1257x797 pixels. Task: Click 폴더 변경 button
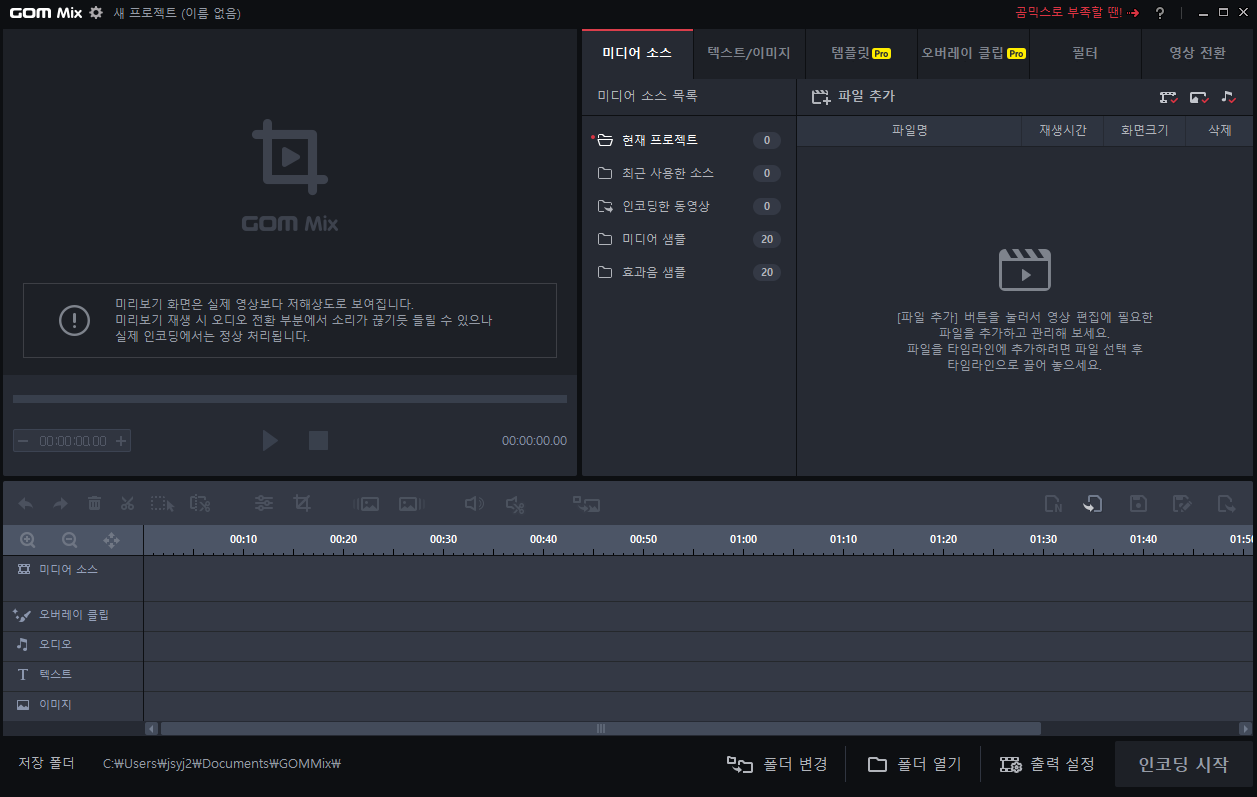(x=777, y=764)
